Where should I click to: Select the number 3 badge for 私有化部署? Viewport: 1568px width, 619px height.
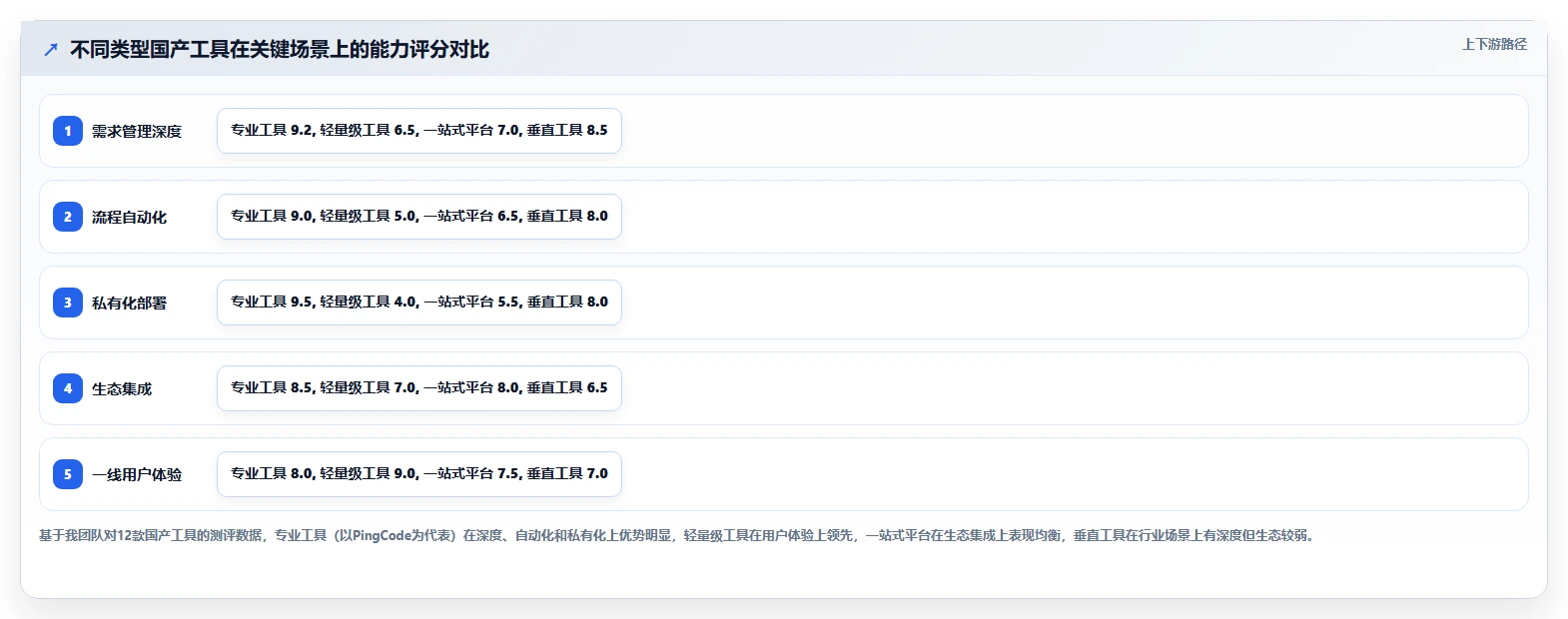tap(68, 303)
